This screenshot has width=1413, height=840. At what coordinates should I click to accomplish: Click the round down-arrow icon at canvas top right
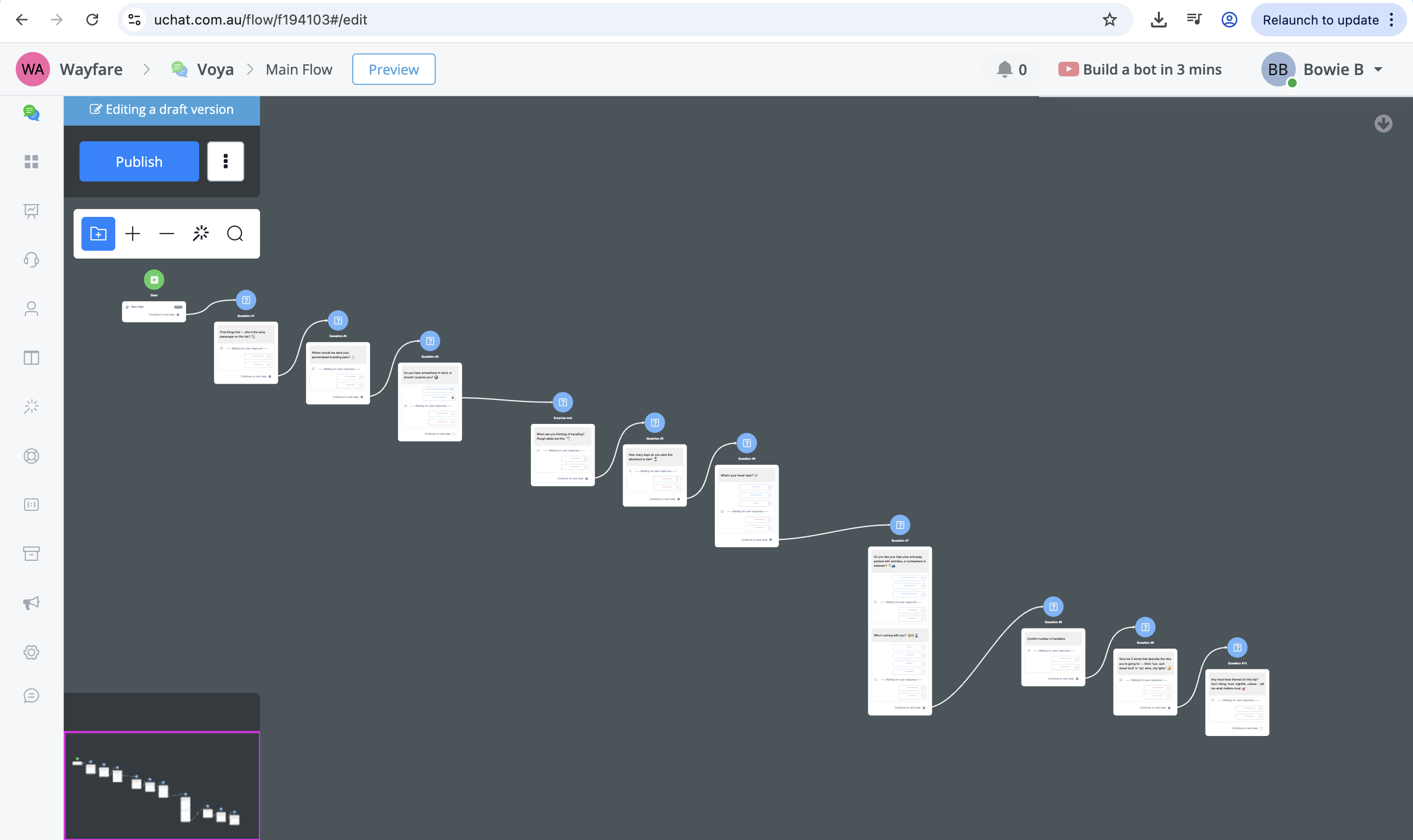(1383, 123)
